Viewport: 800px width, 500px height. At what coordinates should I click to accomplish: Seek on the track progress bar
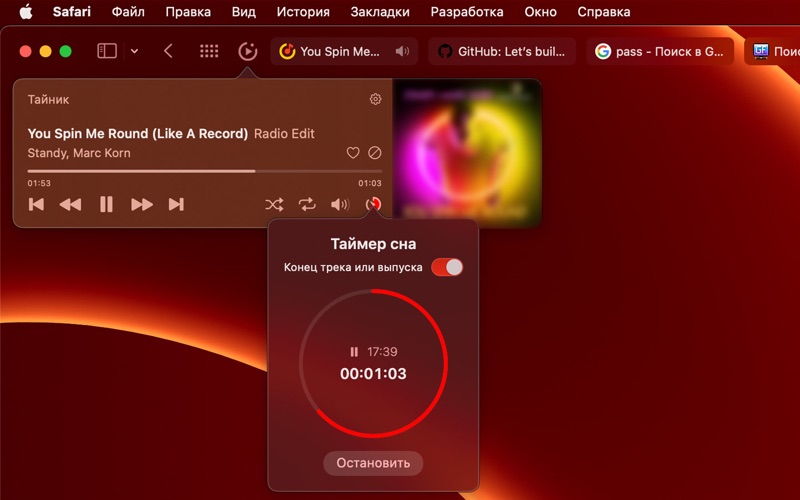click(x=205, y=171)
